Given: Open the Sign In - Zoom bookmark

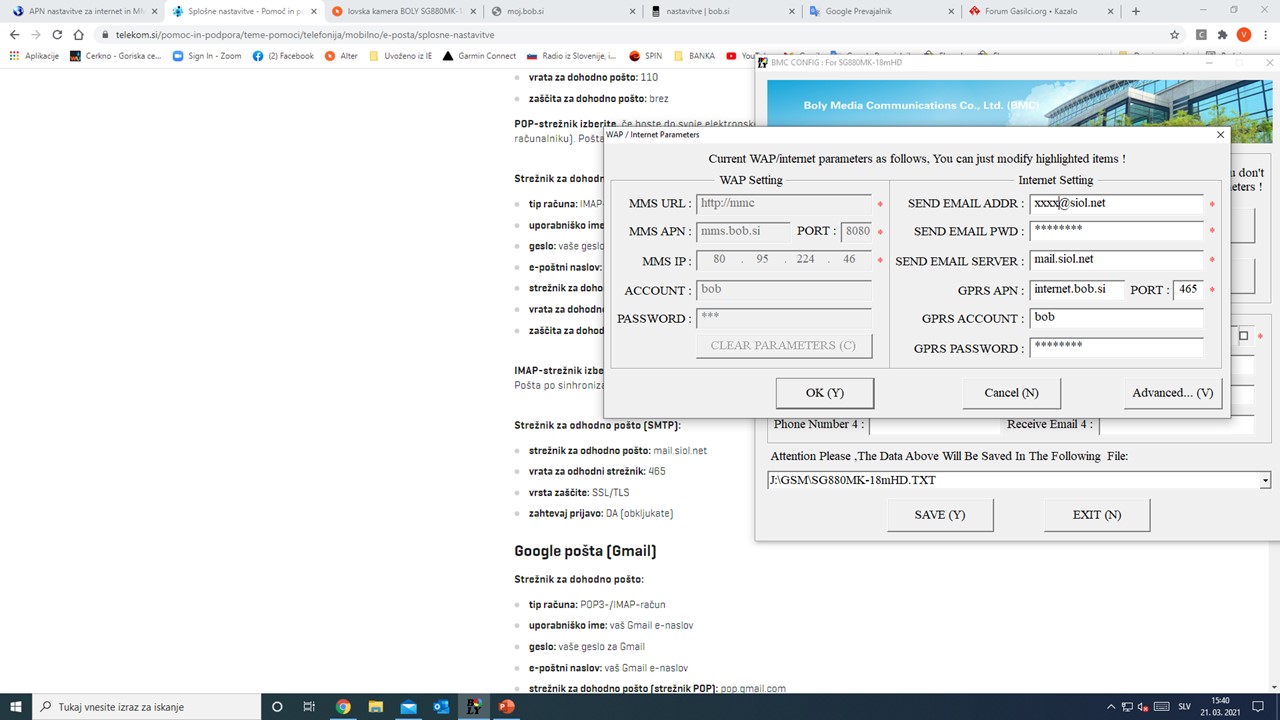Looking at the screenshot, I should pos(207,56).
